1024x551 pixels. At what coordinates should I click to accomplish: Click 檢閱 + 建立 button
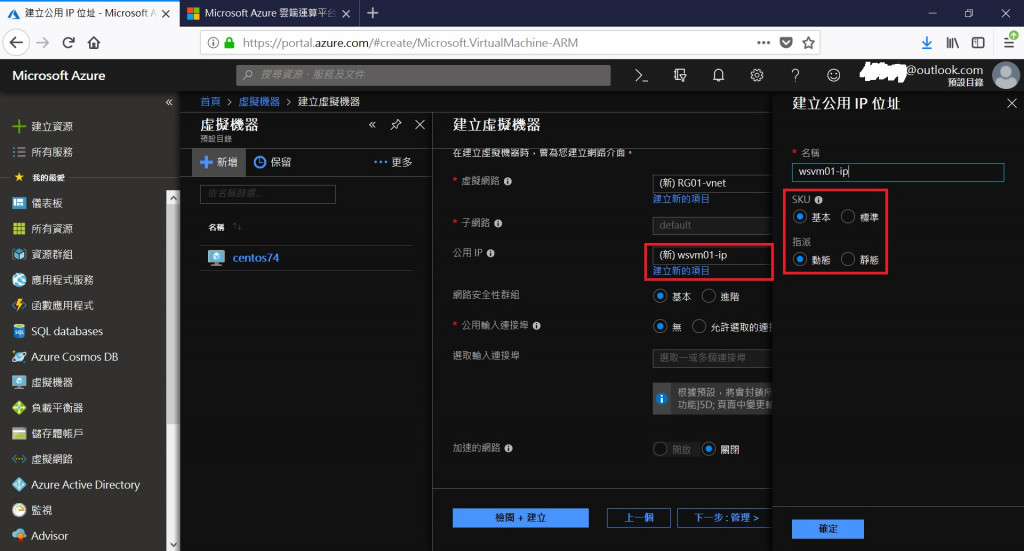point(520,518)
